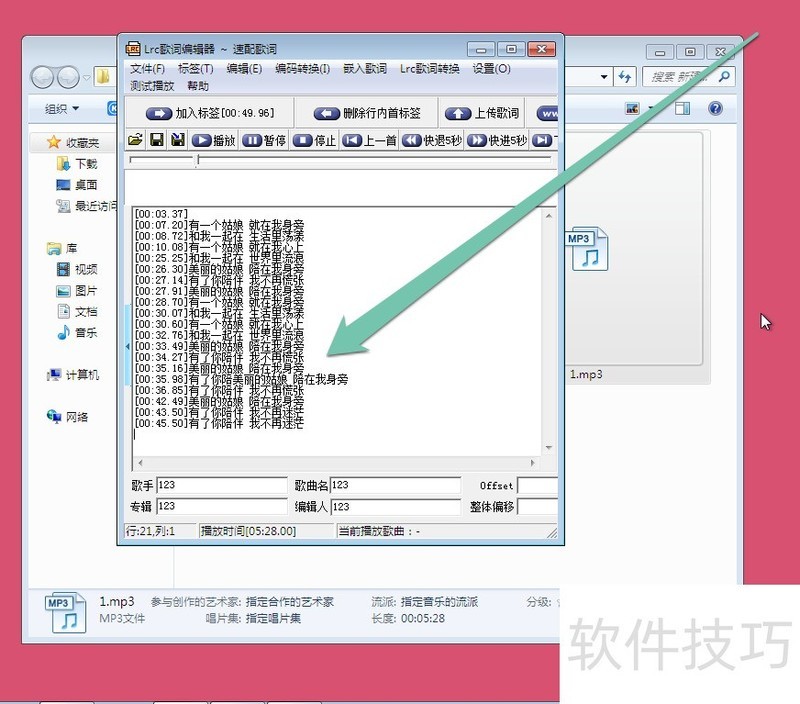Open the 嵌入歌词 menu
The image size is (800, 704).
point(365,68)
